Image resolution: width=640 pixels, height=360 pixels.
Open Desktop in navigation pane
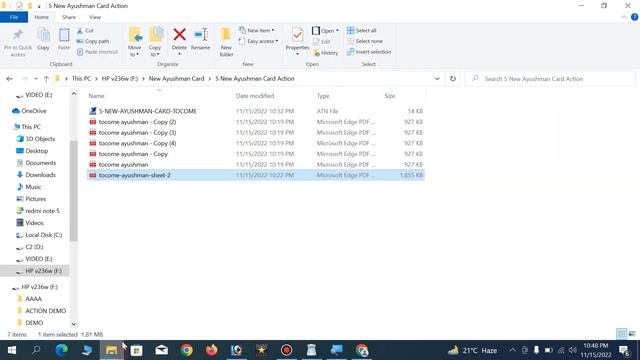pos(32,151)
